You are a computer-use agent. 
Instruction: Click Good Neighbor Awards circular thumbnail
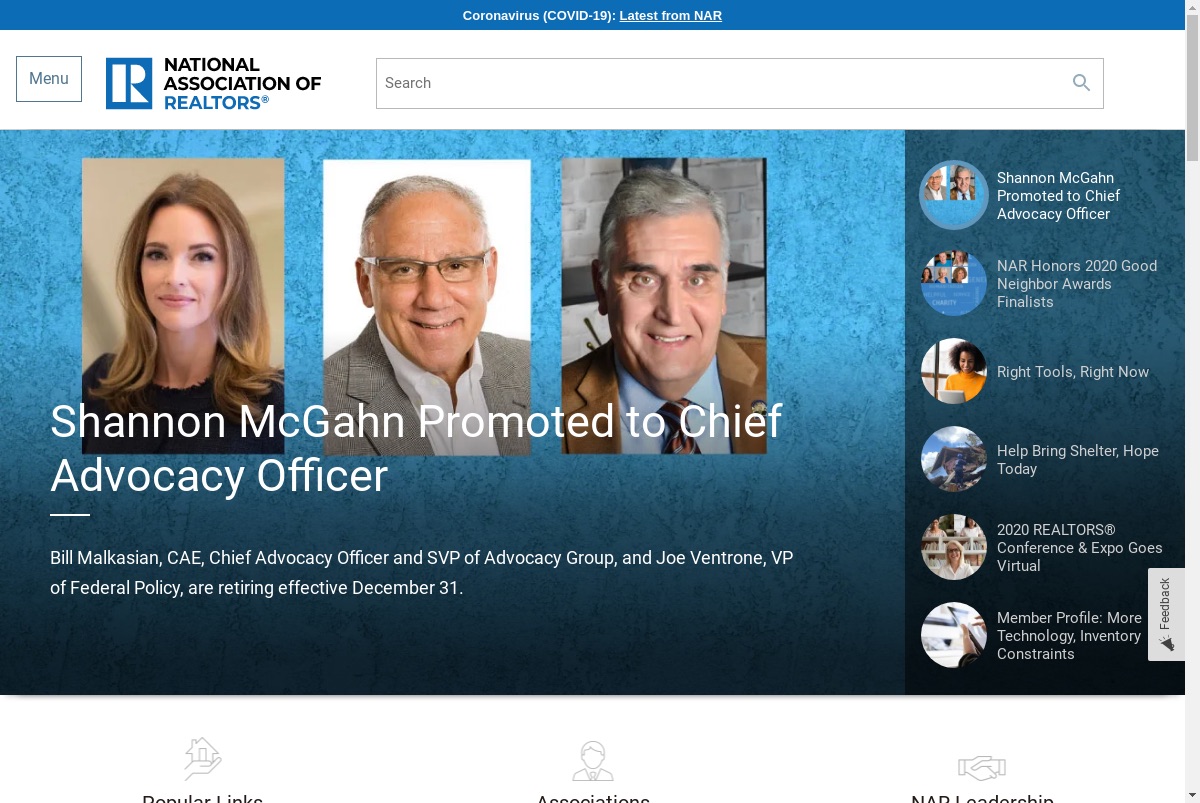click(954, 284)
